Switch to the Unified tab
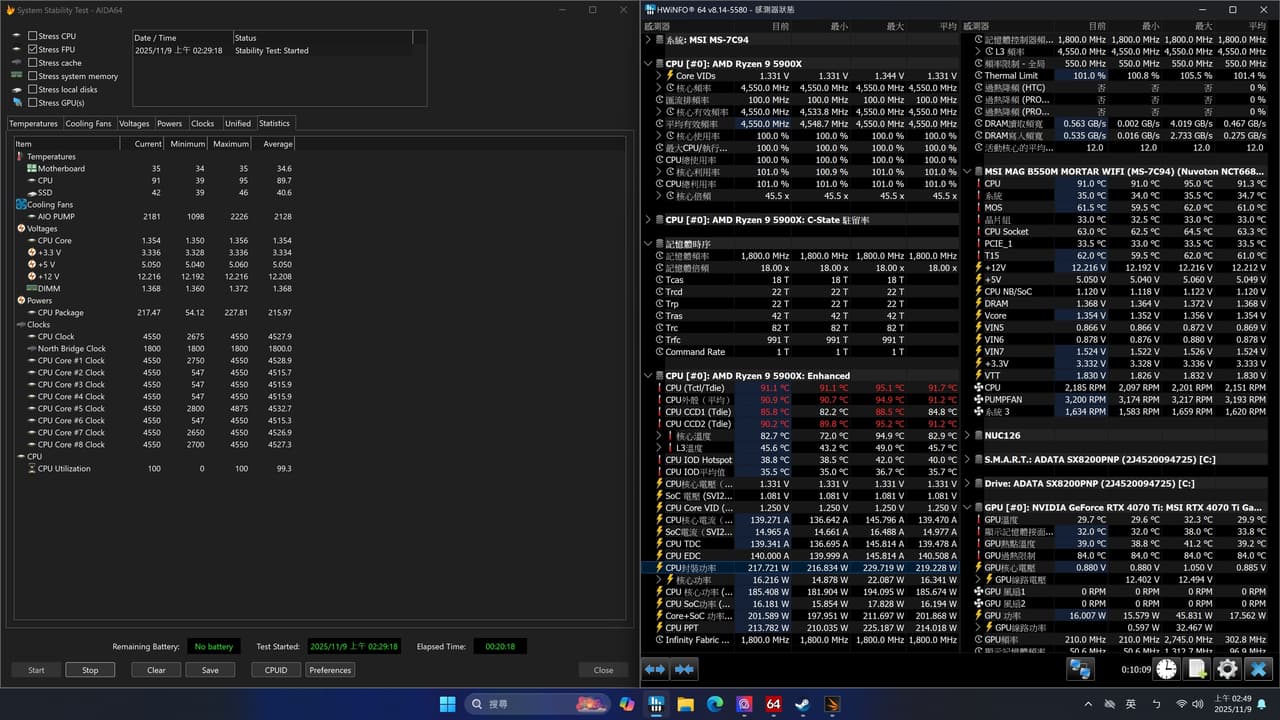Image resolution: width=1280 pixels, height=720 pixels. (238, 124)
